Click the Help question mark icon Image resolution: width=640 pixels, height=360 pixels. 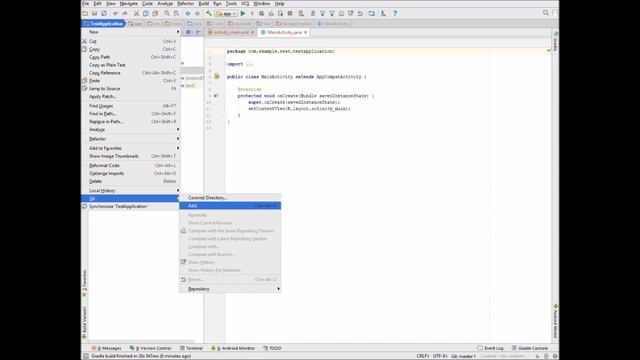(395, 13)
